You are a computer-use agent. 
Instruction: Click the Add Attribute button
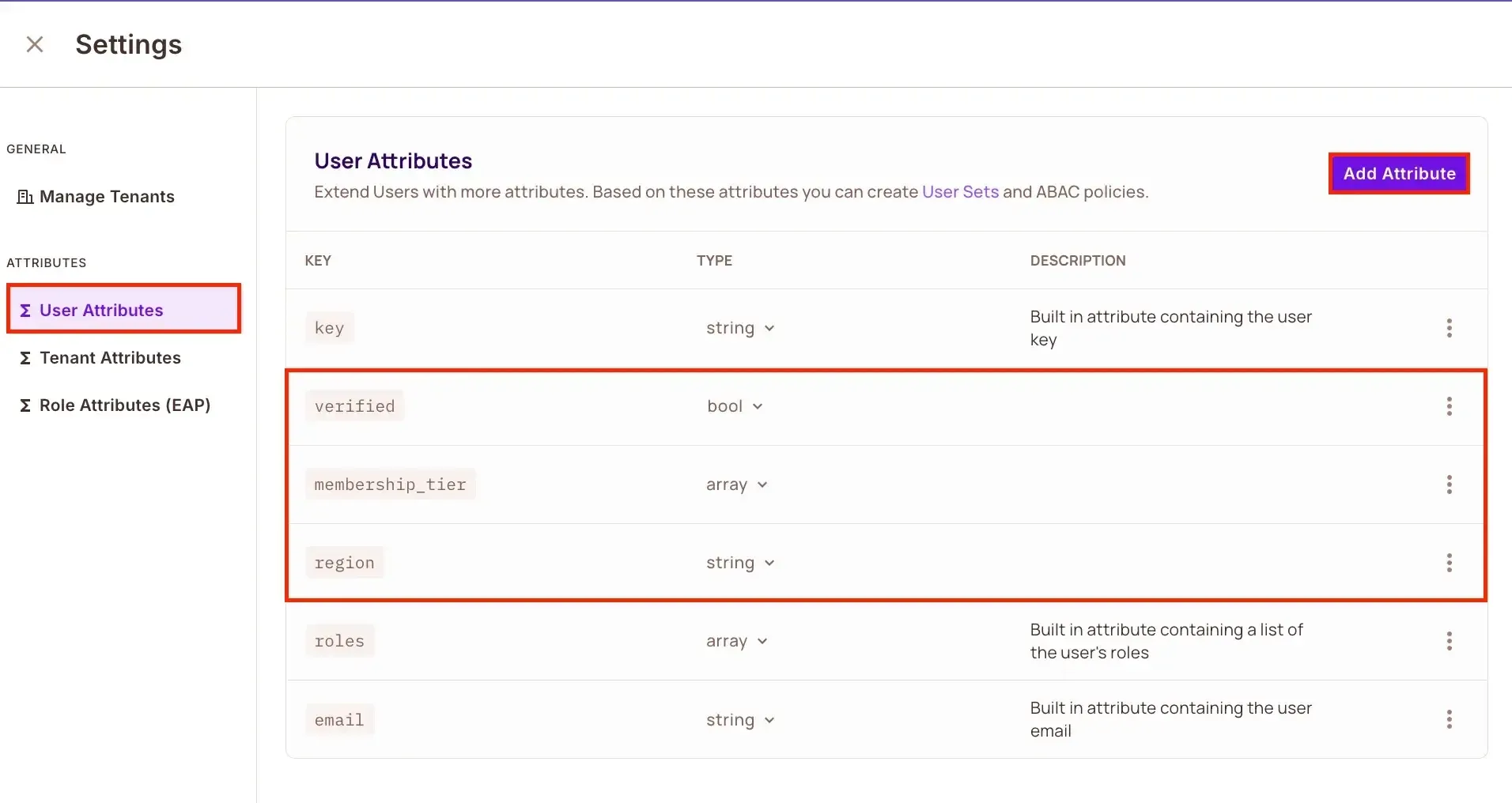1398,174
